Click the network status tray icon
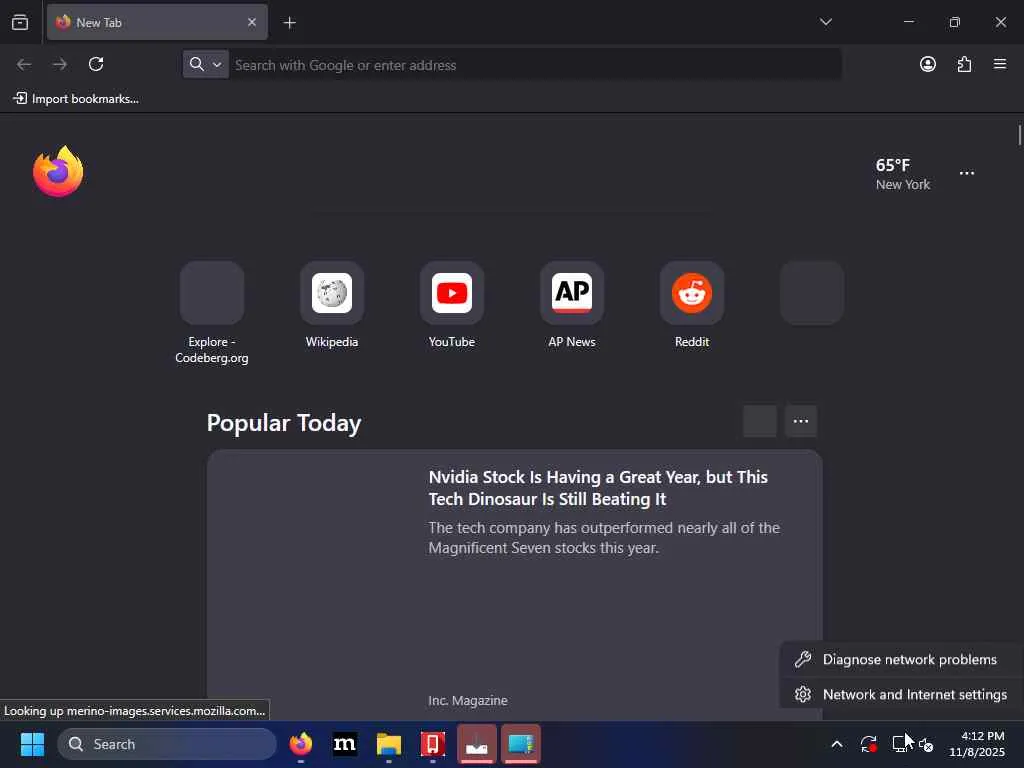 click(x=901, y=744)
